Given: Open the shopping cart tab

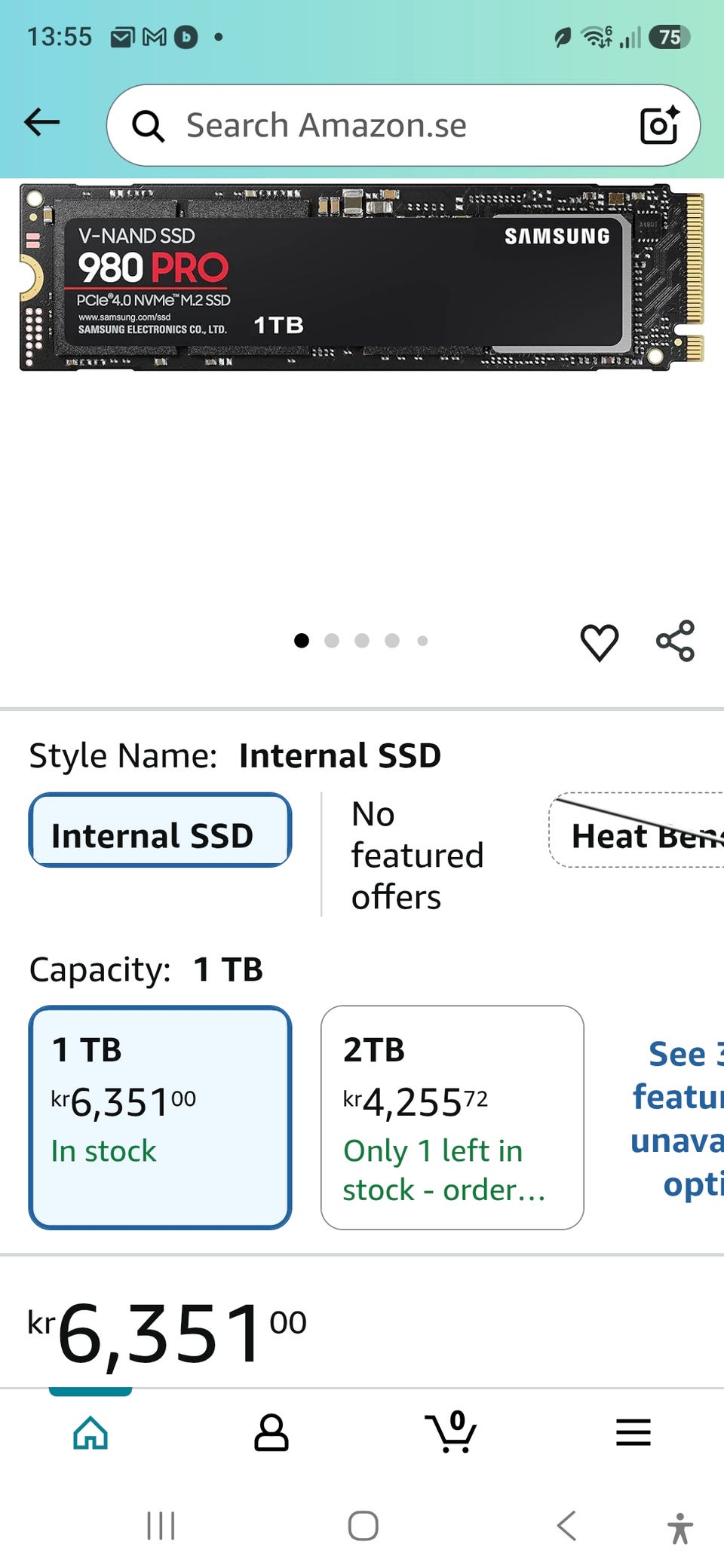Looking at the screenshot, I should [451, 1431].
